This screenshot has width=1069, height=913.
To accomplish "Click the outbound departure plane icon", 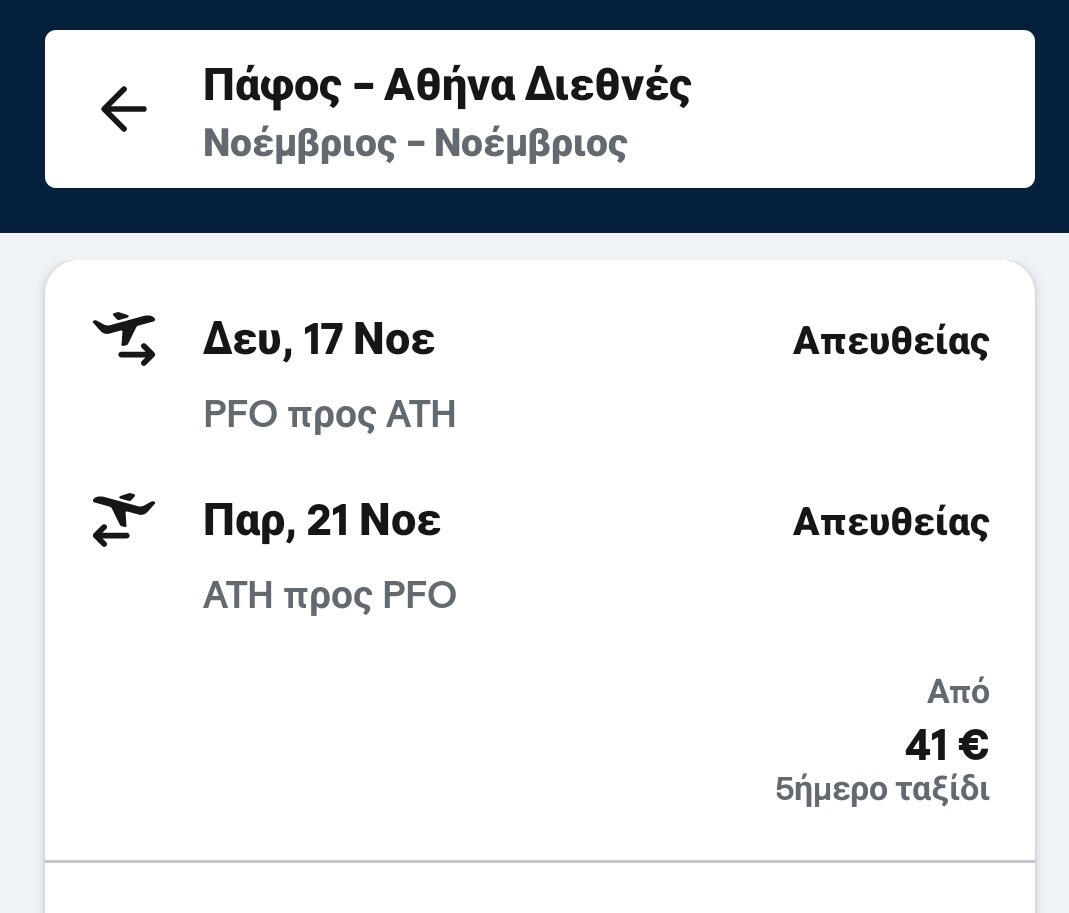I will [124, 338].
